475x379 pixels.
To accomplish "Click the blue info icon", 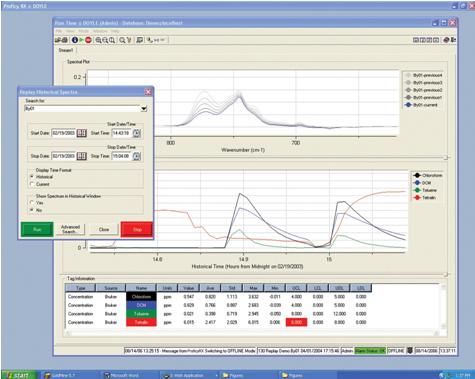I will click(75, 40).
